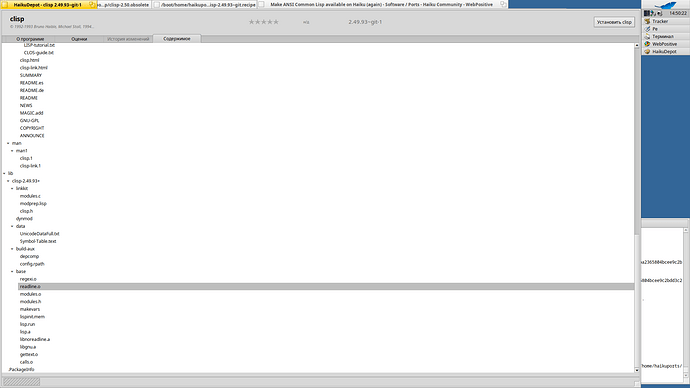Select UnicodeDataFull.txt file entry
The width and height of the screenshot is (690, 388).
[x=39, y=234]
